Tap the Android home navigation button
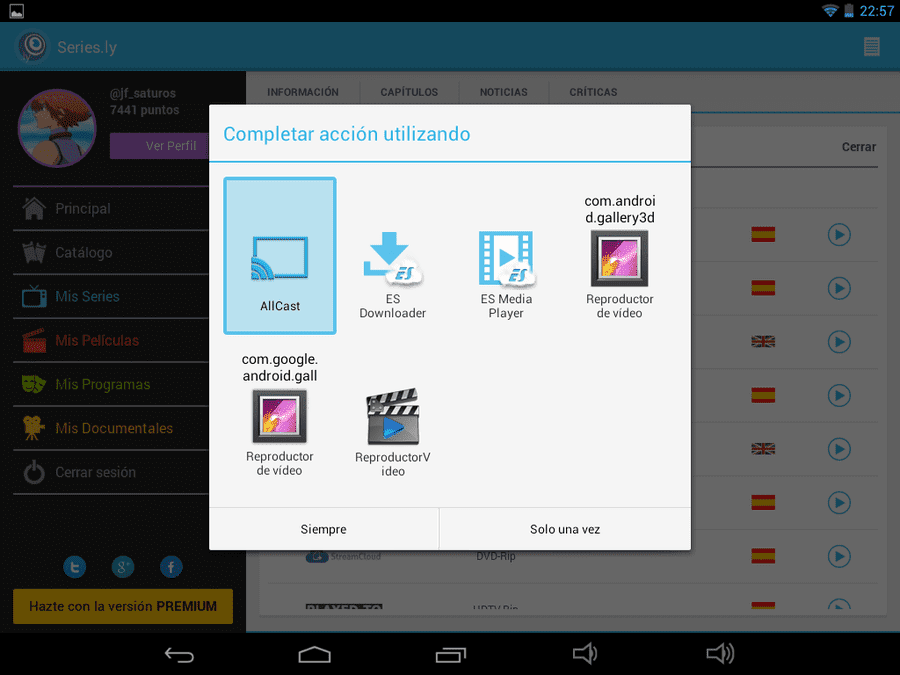 pyautogui.click(x=315, y=654)
